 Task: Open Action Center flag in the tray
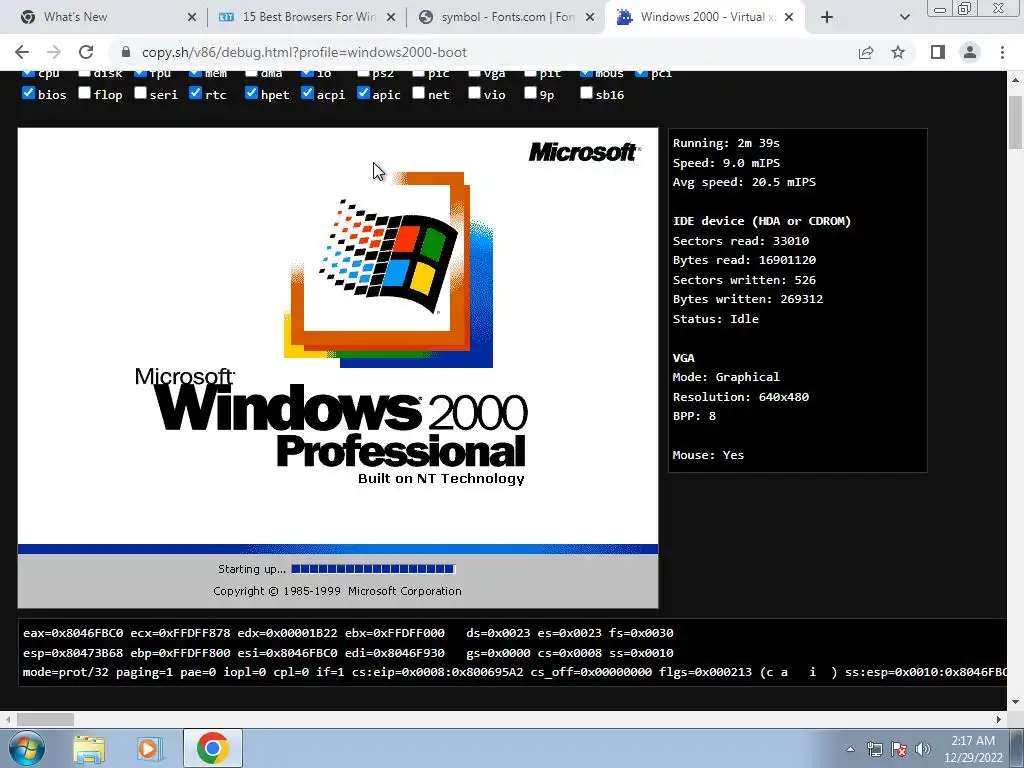point(899,749)
